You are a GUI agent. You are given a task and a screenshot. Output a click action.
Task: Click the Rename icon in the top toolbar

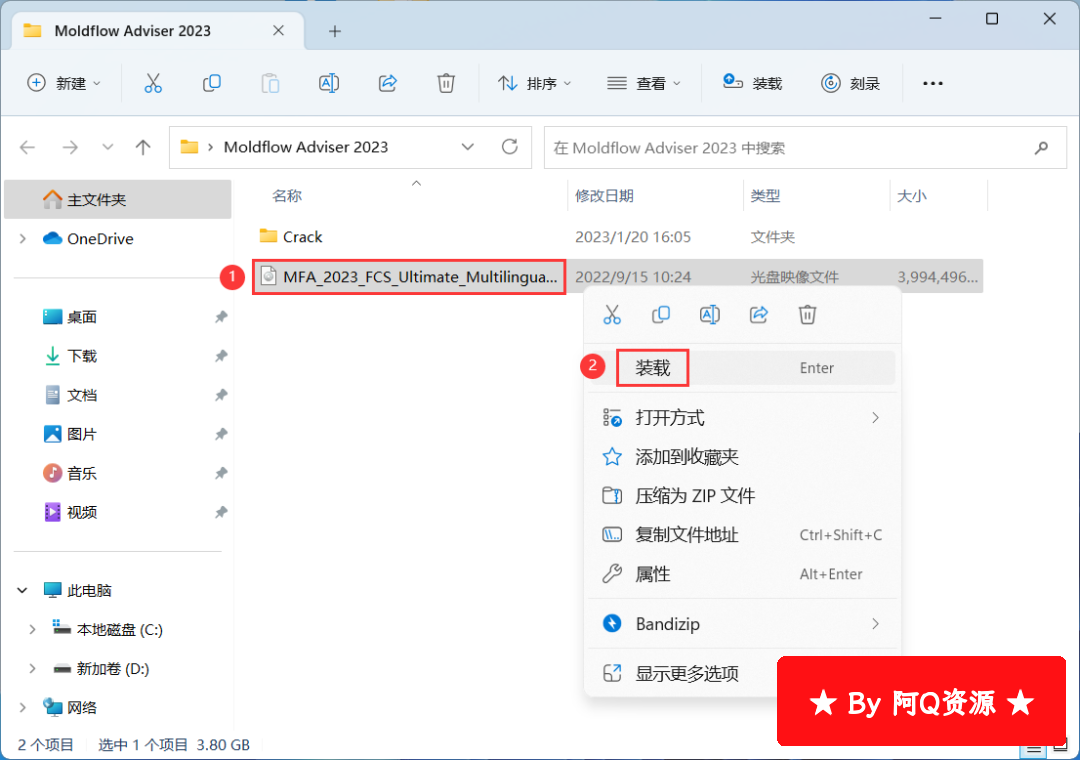[329, 83]
